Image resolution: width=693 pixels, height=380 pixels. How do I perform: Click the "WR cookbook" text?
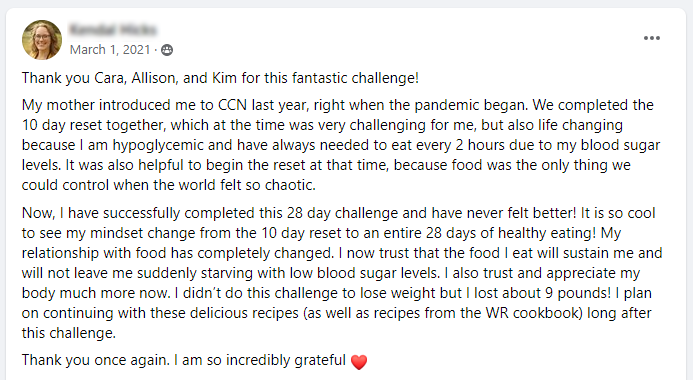(x=532, y=313)
